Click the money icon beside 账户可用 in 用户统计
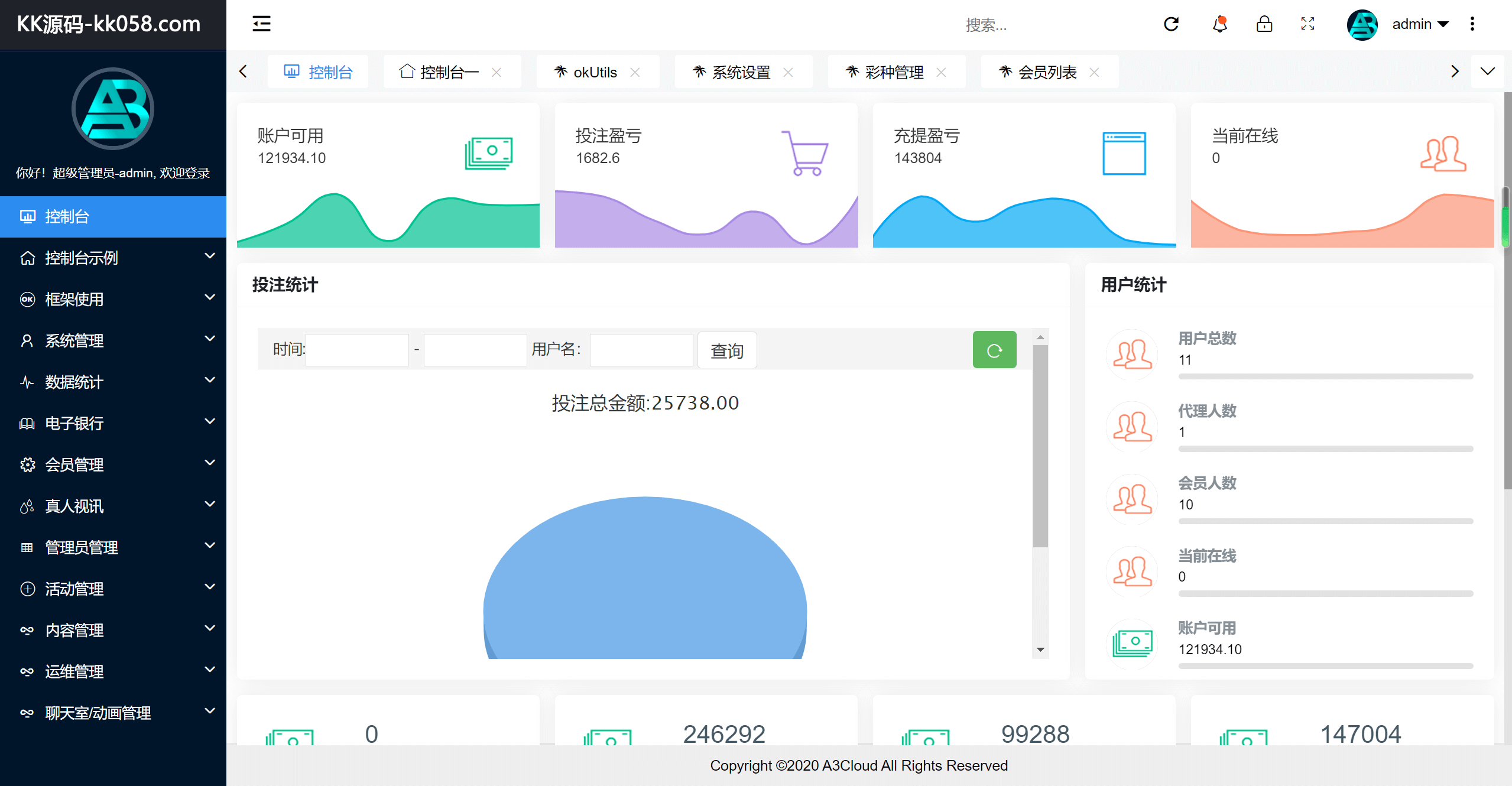Screen dimensions: 1512x786 coord(1132,644)
